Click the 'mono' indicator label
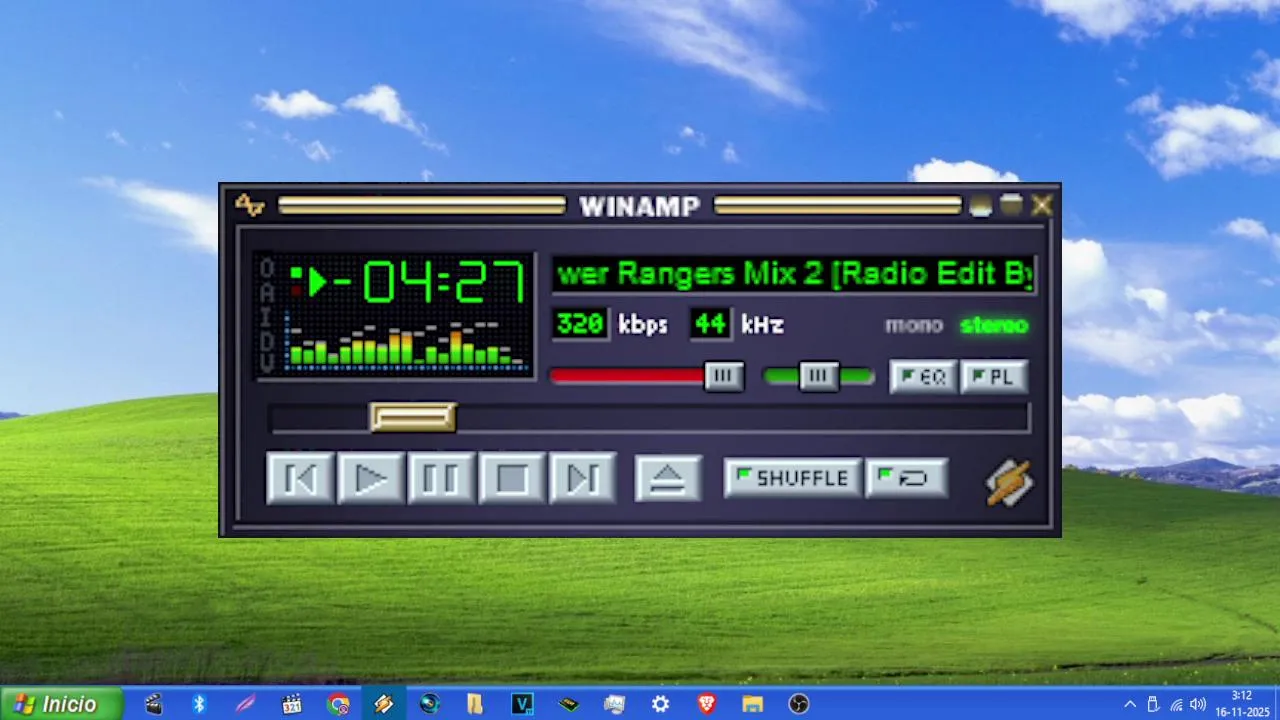 coord(914,325)
